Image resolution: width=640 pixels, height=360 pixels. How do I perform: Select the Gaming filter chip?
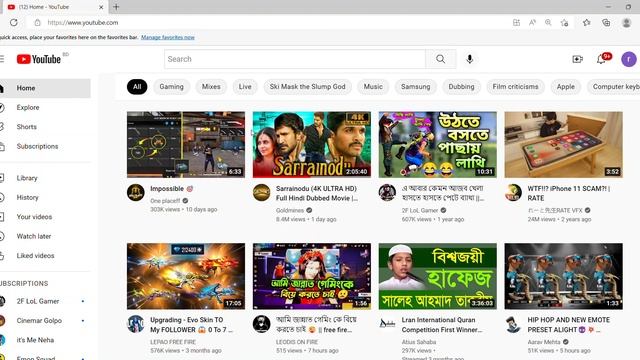[x=171, y=87]
